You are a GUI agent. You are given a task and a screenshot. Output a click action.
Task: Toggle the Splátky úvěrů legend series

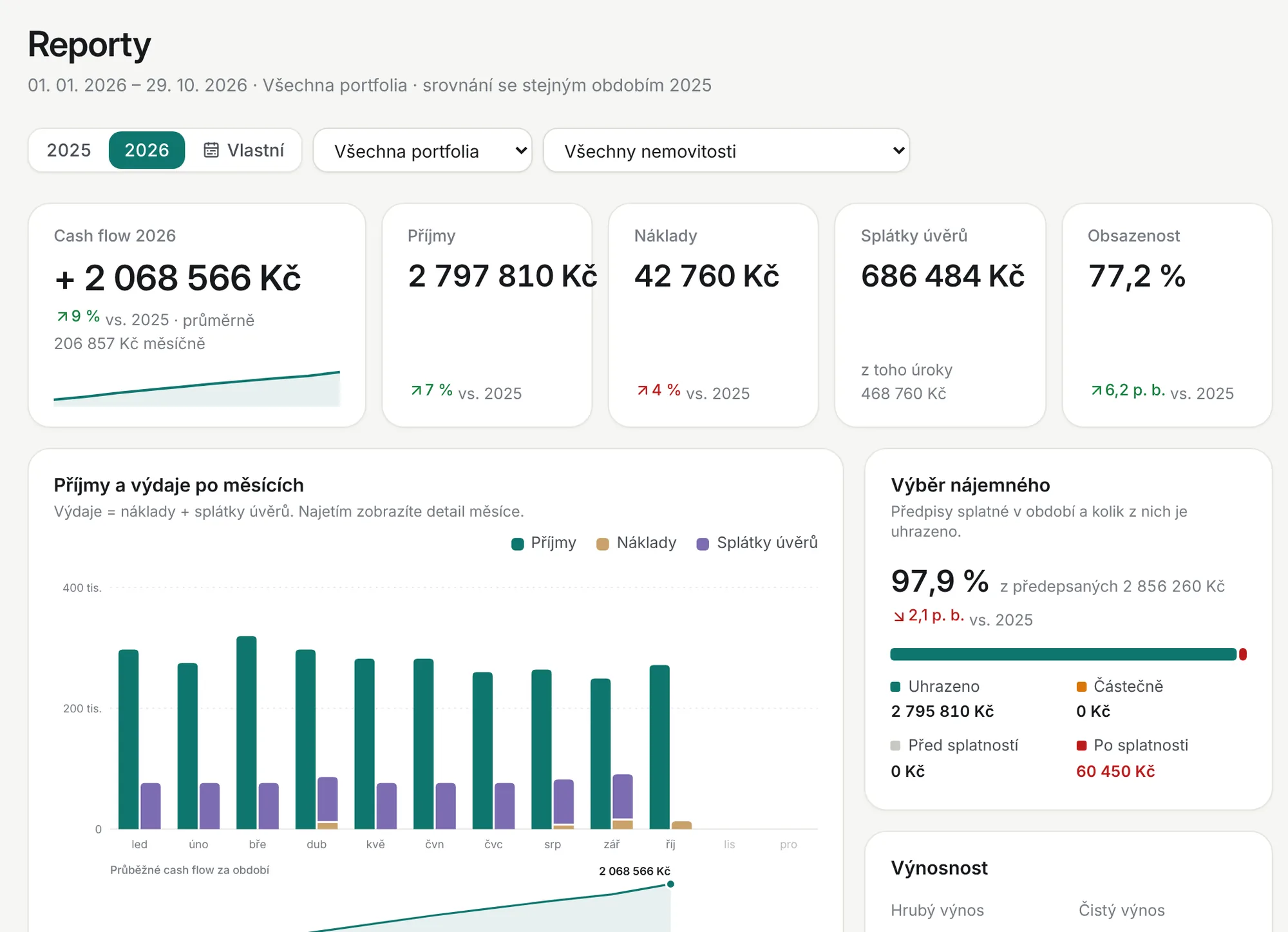tap(757, 543)
